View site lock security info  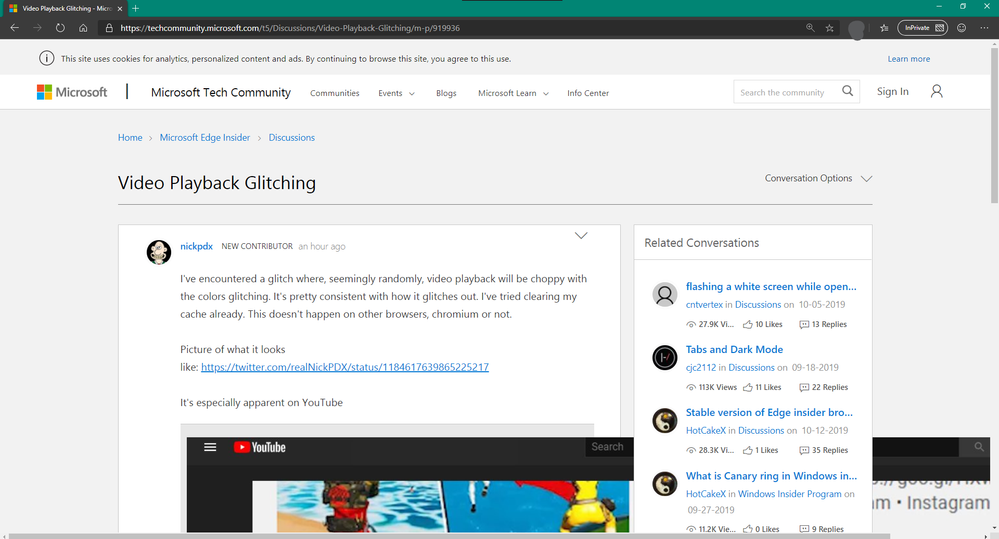click(x=109, y=28)
